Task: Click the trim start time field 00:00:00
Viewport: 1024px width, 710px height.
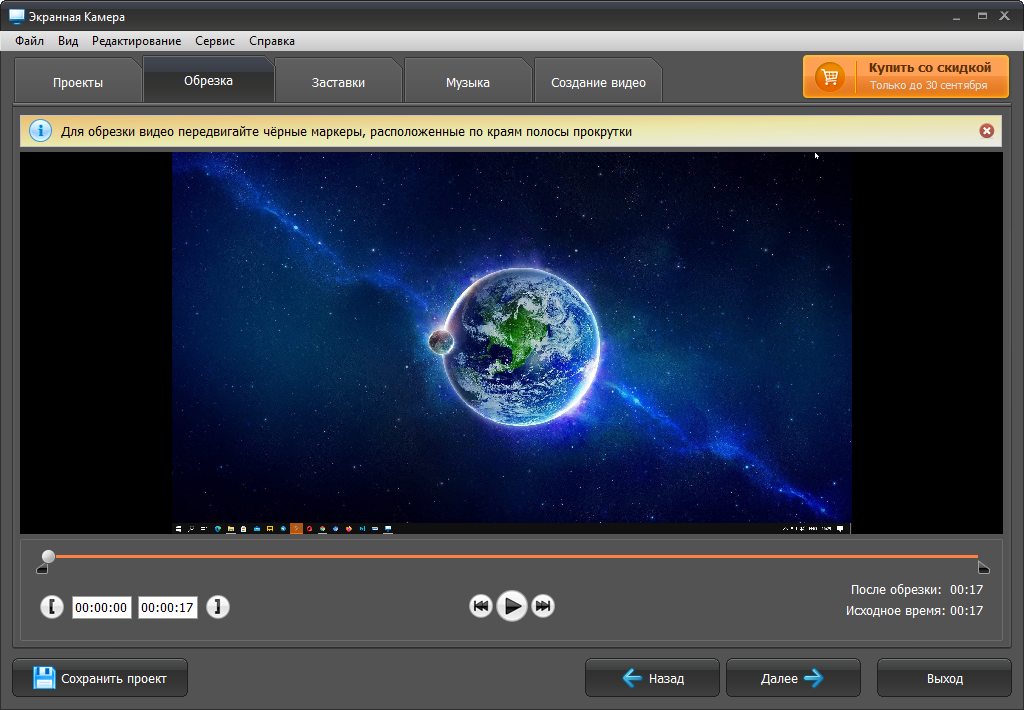Action: [x=101, y=607]
